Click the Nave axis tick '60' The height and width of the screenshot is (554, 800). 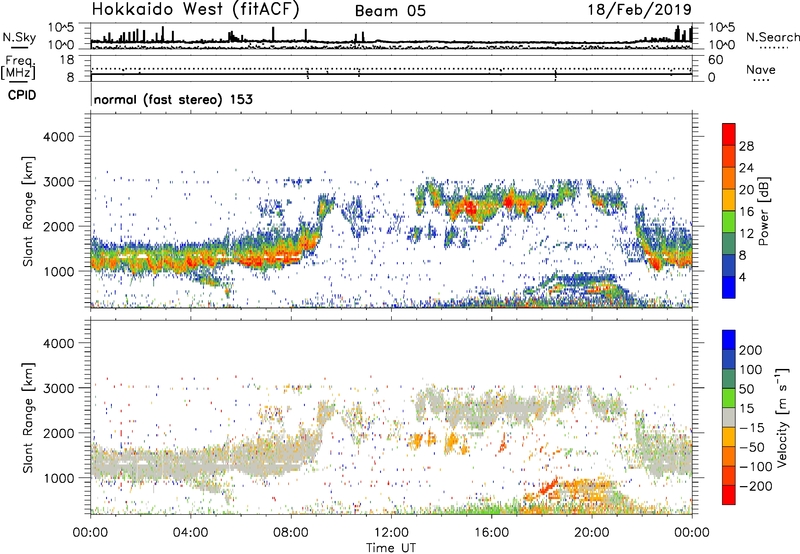click(x=715, y=60)
